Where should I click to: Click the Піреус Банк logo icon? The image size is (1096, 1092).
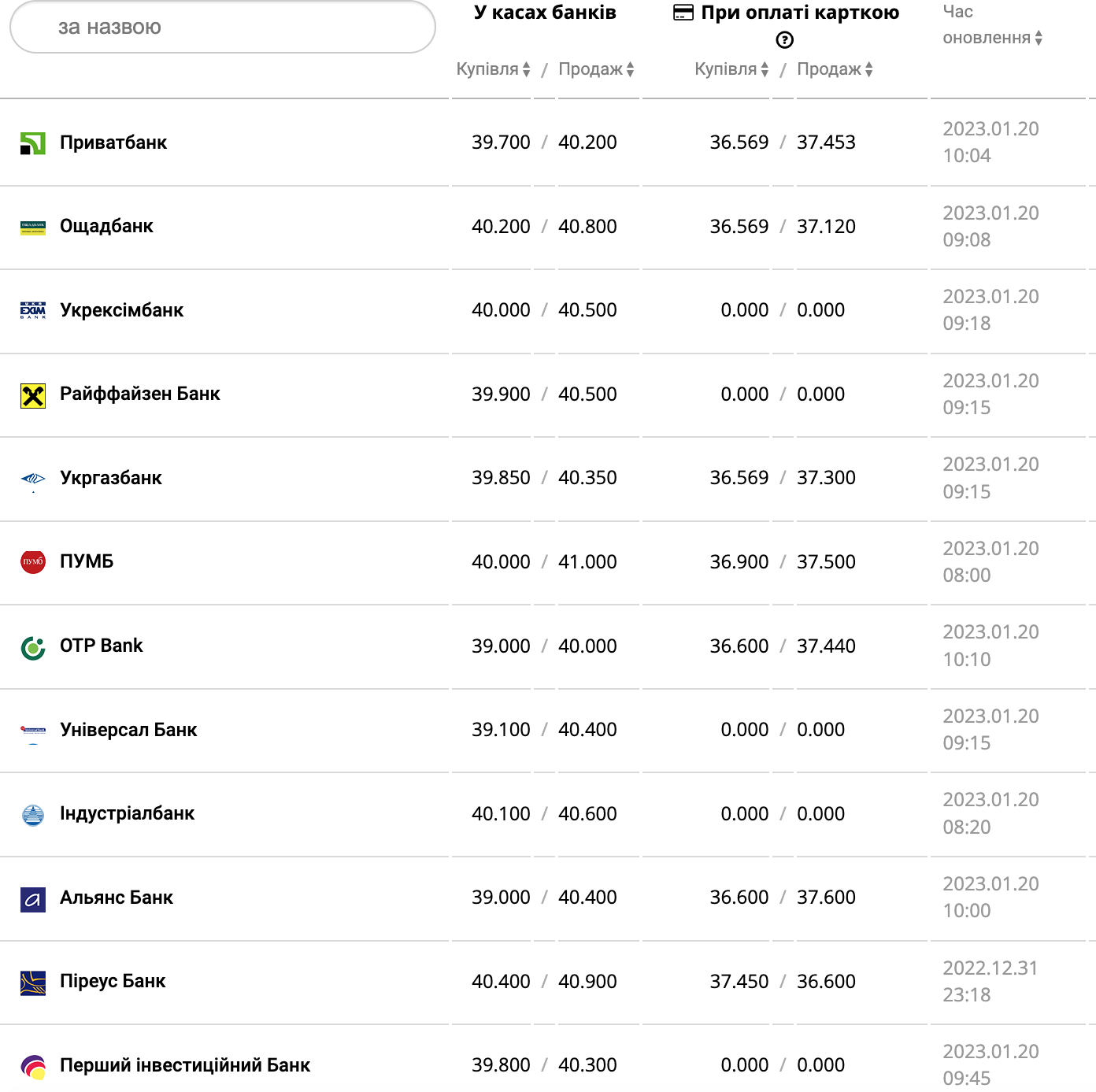click(x=32, y=983)
